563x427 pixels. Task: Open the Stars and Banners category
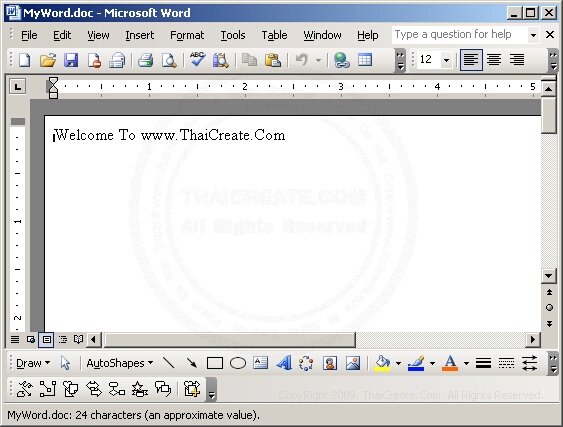(140, 389)
